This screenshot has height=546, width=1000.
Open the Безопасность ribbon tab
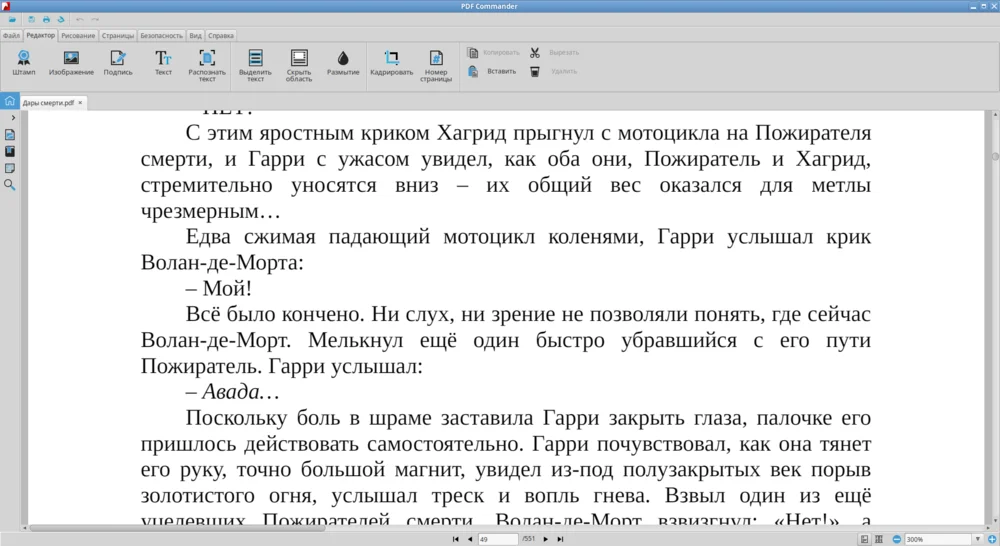tap(161, 35)
